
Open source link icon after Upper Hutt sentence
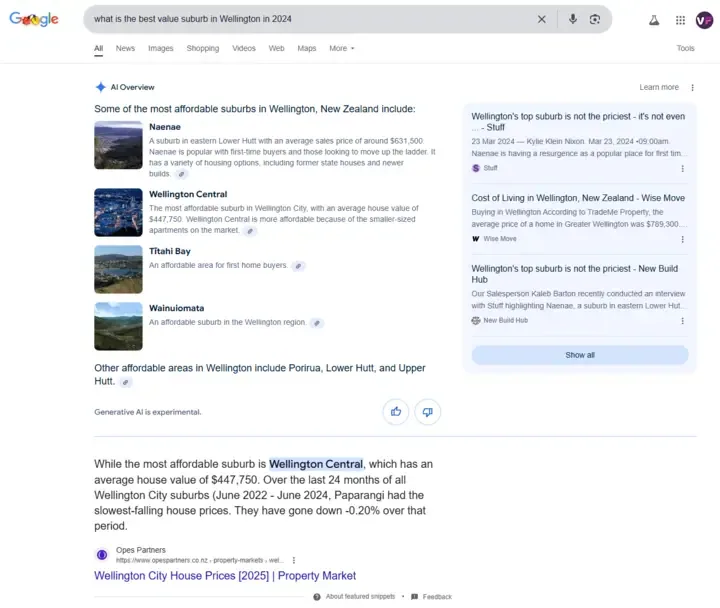pos(125,382)
